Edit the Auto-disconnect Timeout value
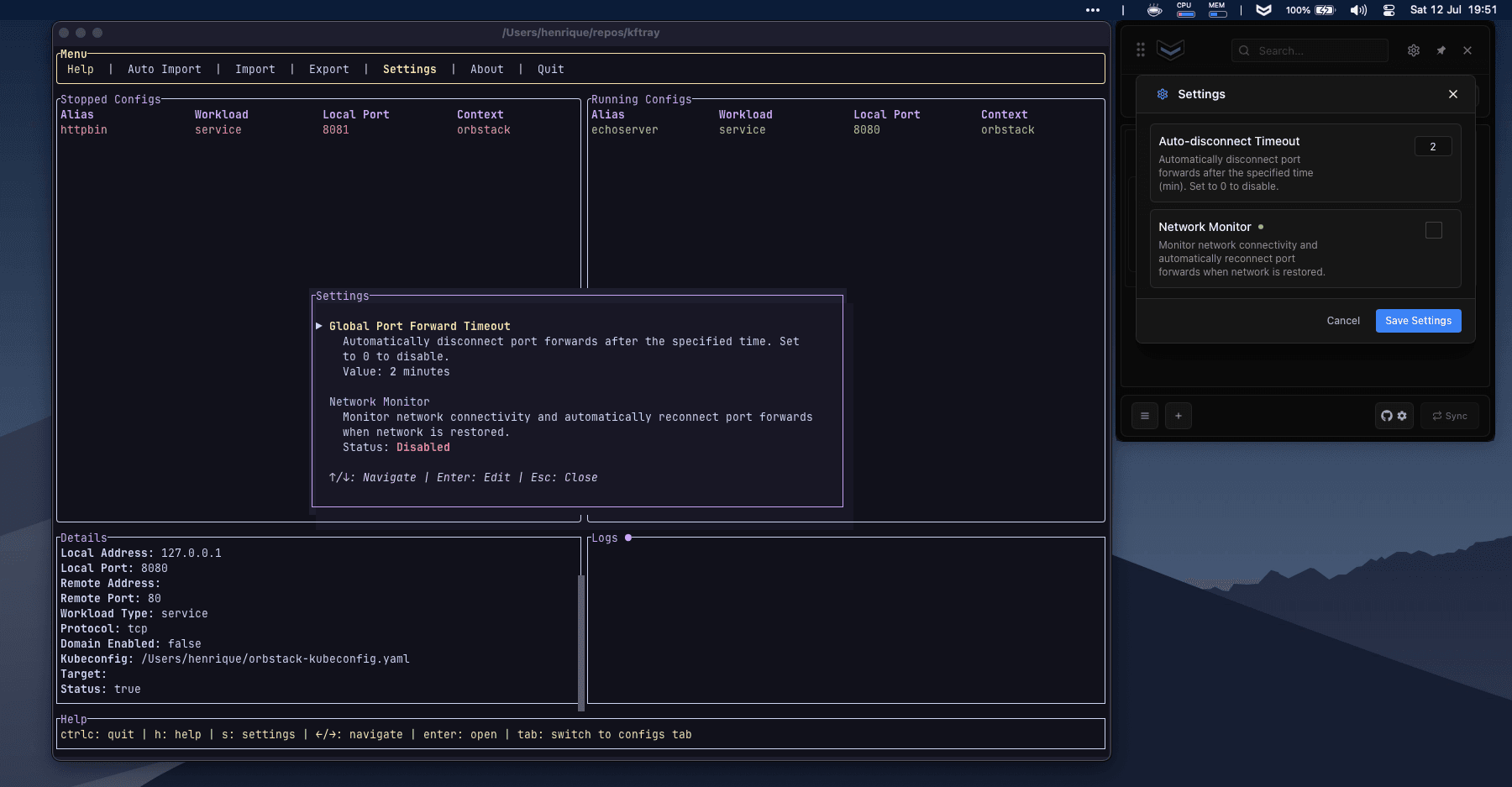Screen dimensions: 1512x787 pyautogui.click(x=1432, y=146)
